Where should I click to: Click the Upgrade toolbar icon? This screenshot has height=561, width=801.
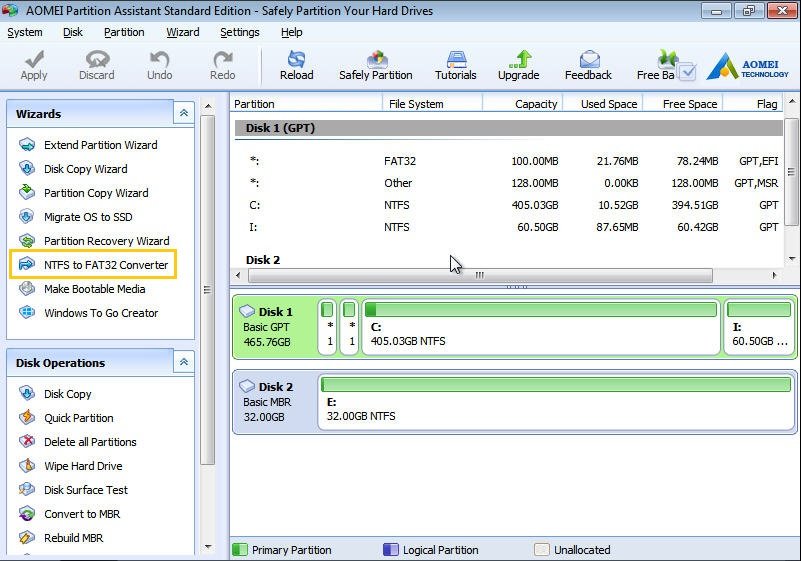tap(518, 65)
